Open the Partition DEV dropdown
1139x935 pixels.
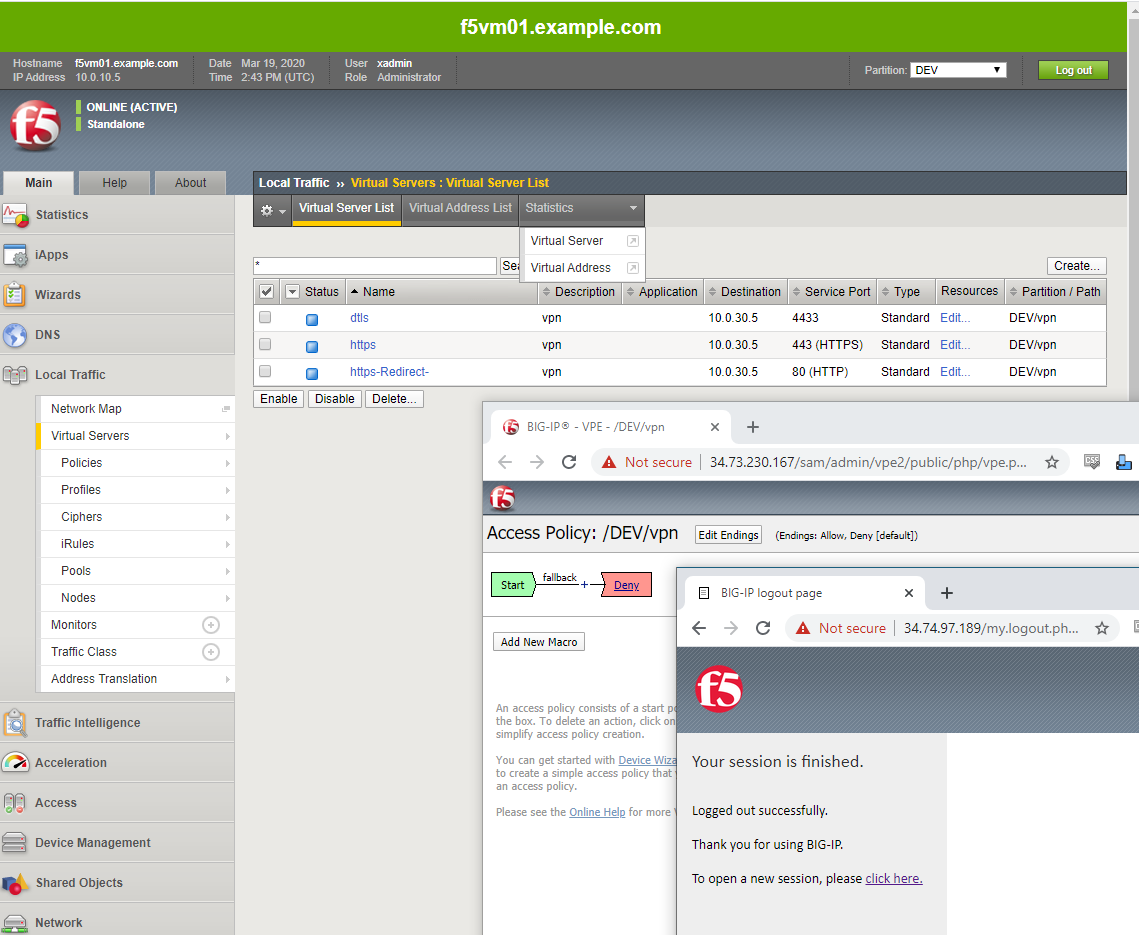958,70
